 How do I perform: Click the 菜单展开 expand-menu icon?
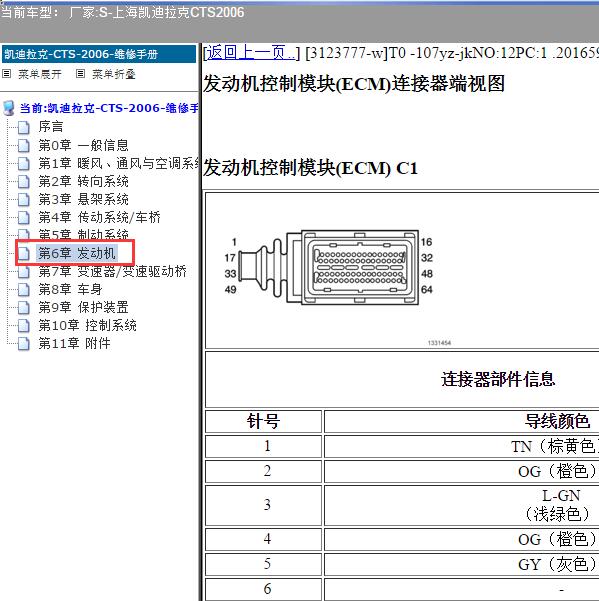click(x=7, y=74)
